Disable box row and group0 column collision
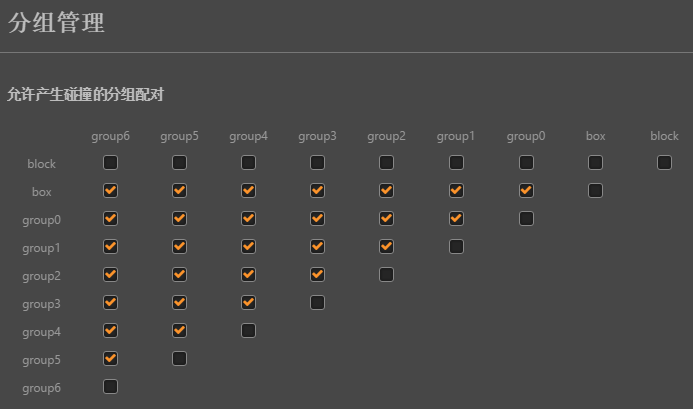 pos(526,190)
